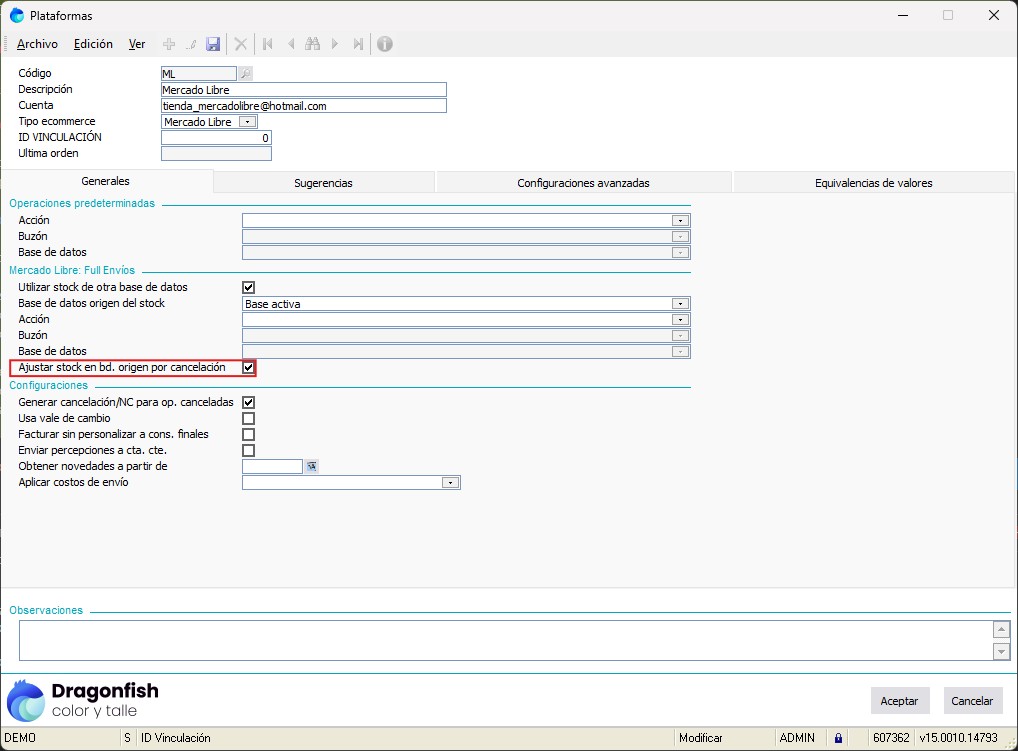The image size is (1018, 751).
Task: Click the Save (floppy disk) toolbar icon
Action: tap(213, 44)
